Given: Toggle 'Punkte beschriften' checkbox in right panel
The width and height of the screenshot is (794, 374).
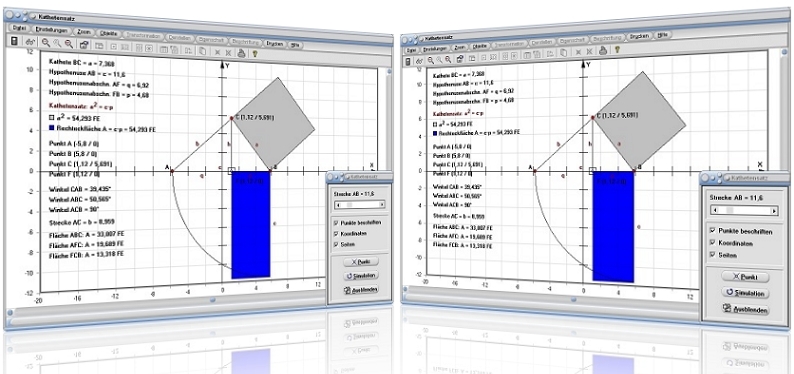Looking at the screenshot, I should [x=712, y=231].
